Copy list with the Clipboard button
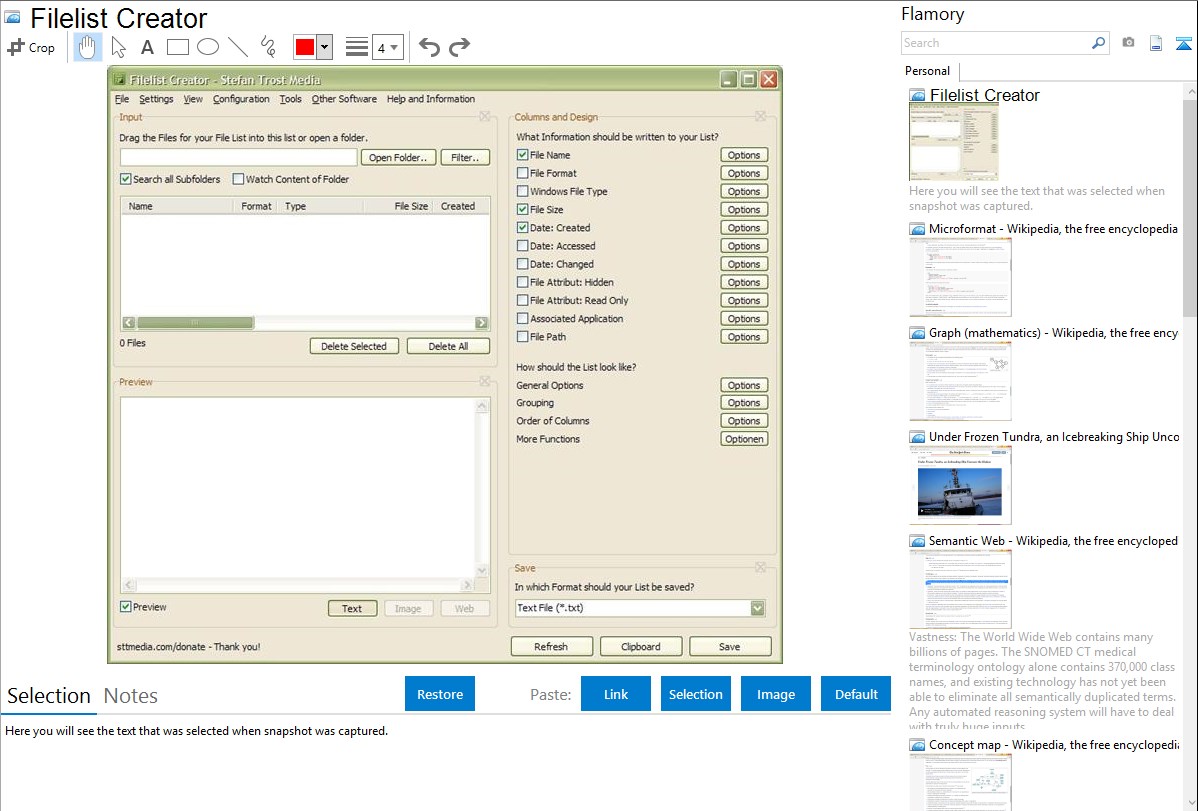The image size is (1198, 811). (640, 647)
